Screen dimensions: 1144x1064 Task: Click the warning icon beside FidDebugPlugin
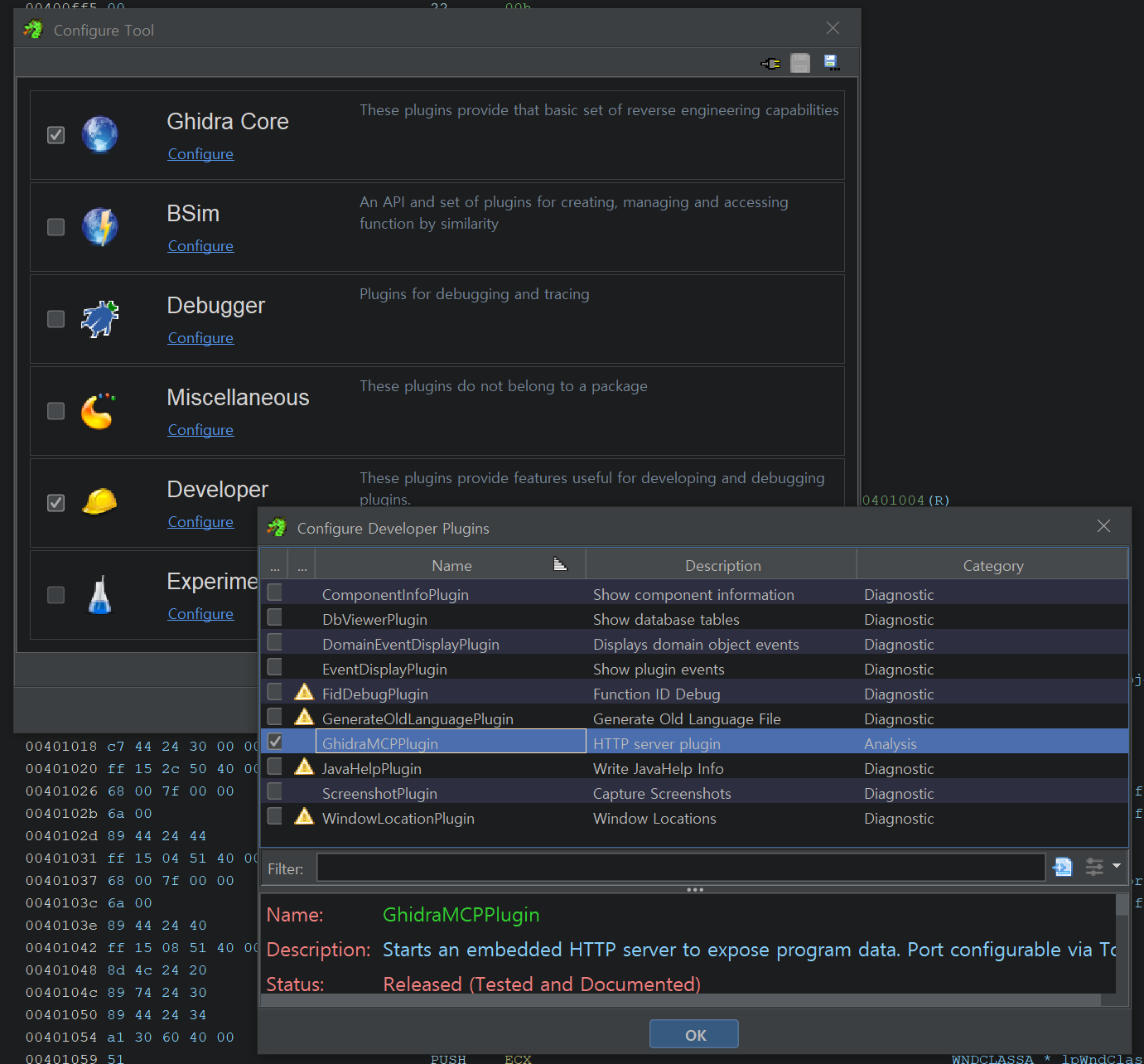coord(304,692)
